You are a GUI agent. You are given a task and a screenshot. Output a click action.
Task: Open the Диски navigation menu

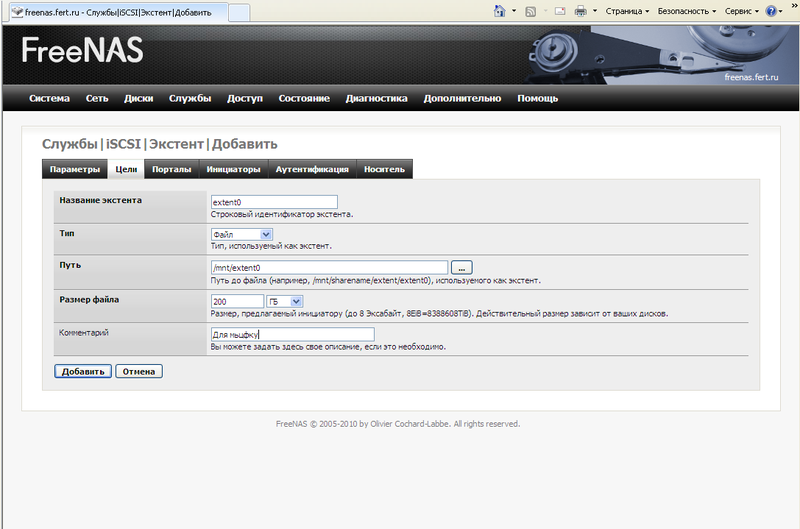click(x=138, y=98)
